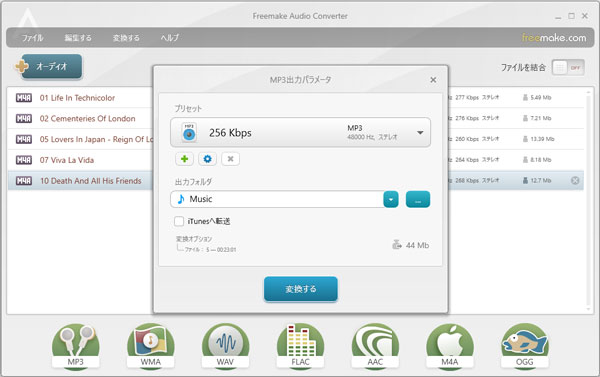Select the 10 Death And All His Friends track
The height and width of the screenshot is (377, 600).
[x=90, y=181]
